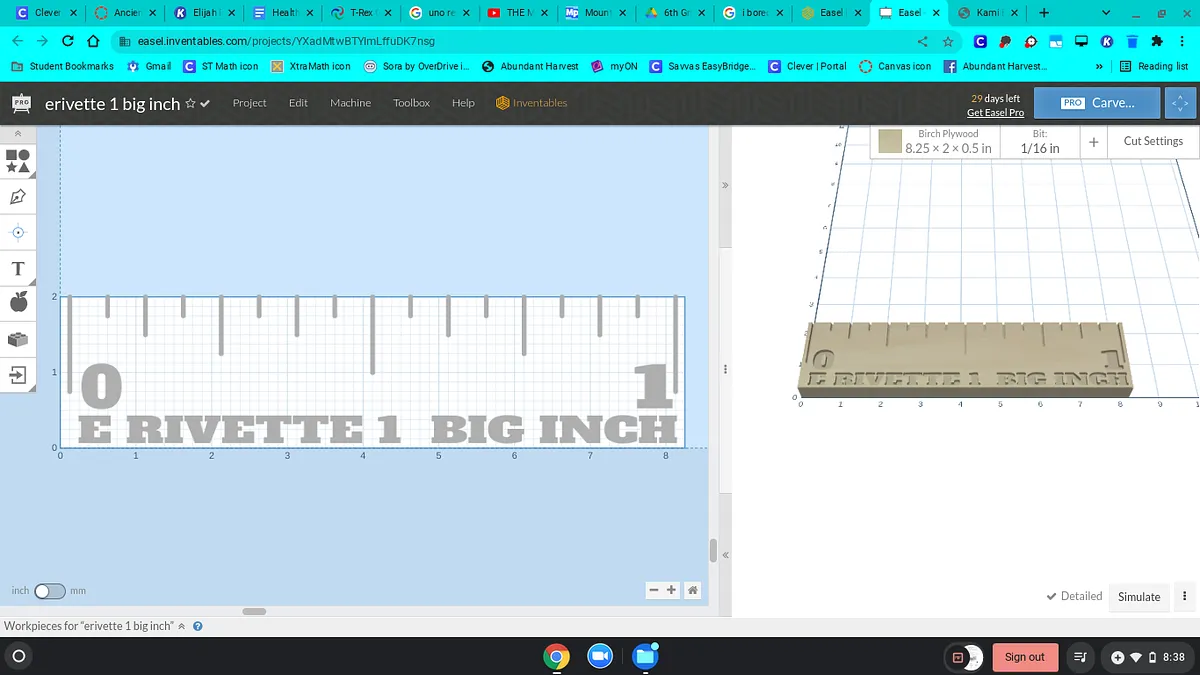Image resolution: width=1200 pixels, height=675 pixels.
Task: Click the home reset view icon
Action: pyautogui.click(x=693, y=590)
